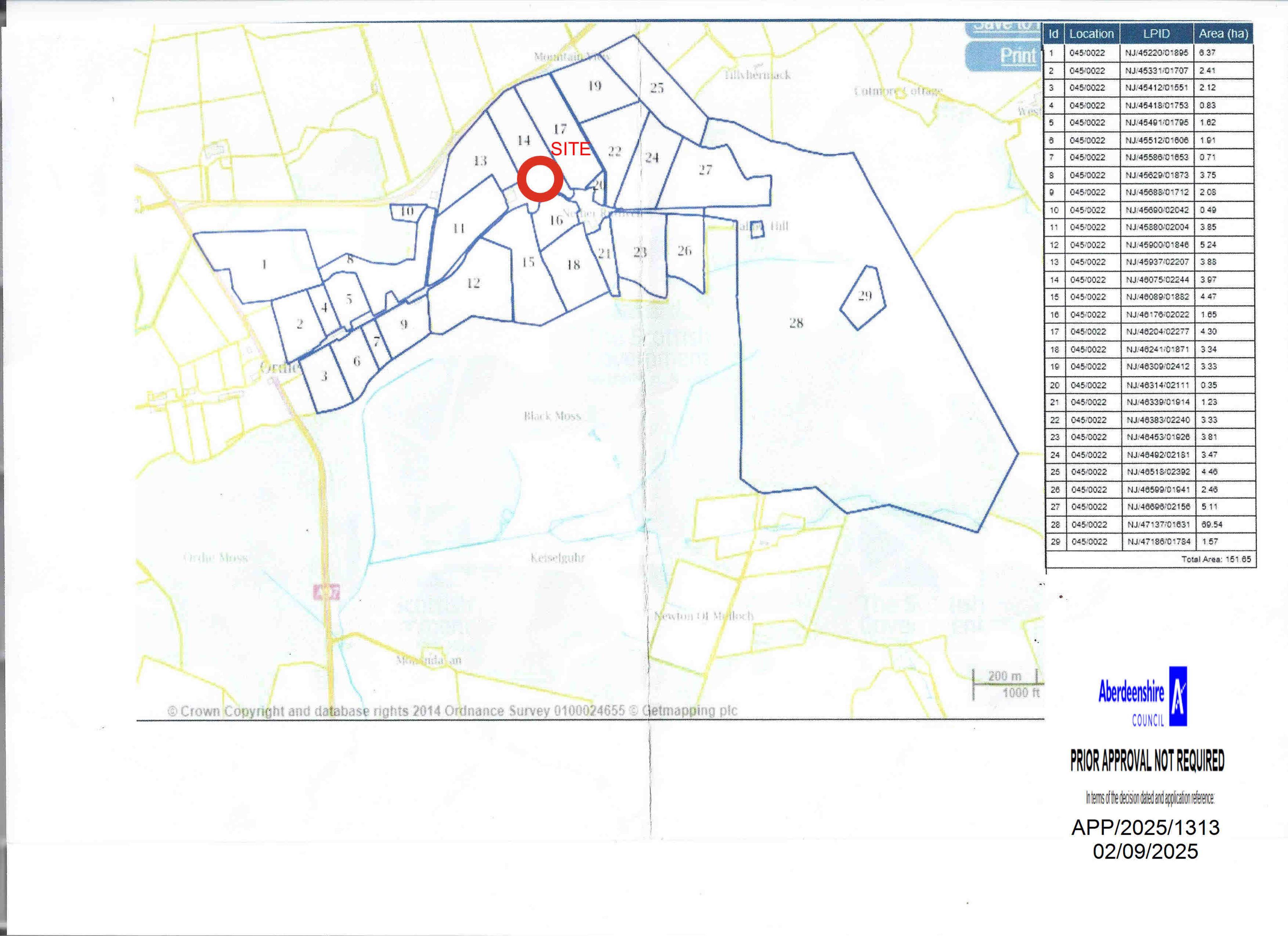Click parcel number 25 on the map
The width and height of the screenshot is (1288, 936).
(x=657, y=88)
